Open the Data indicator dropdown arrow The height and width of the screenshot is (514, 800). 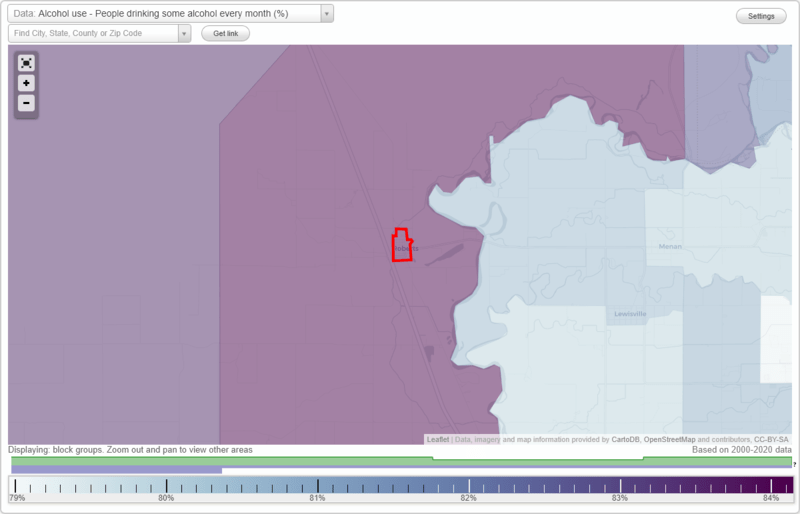[x=327, y=14]
